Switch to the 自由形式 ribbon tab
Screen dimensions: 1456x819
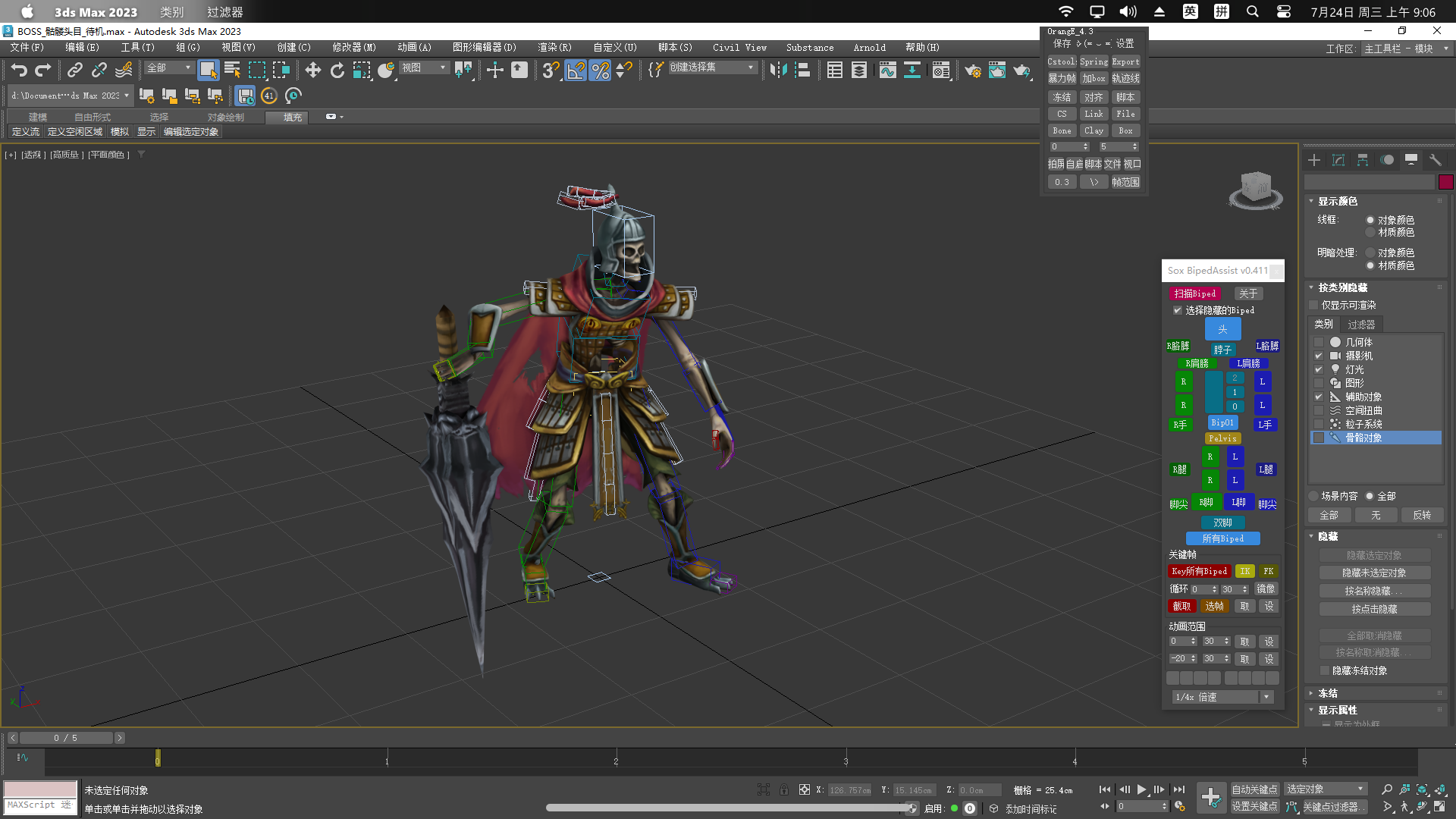coord(93,117)
